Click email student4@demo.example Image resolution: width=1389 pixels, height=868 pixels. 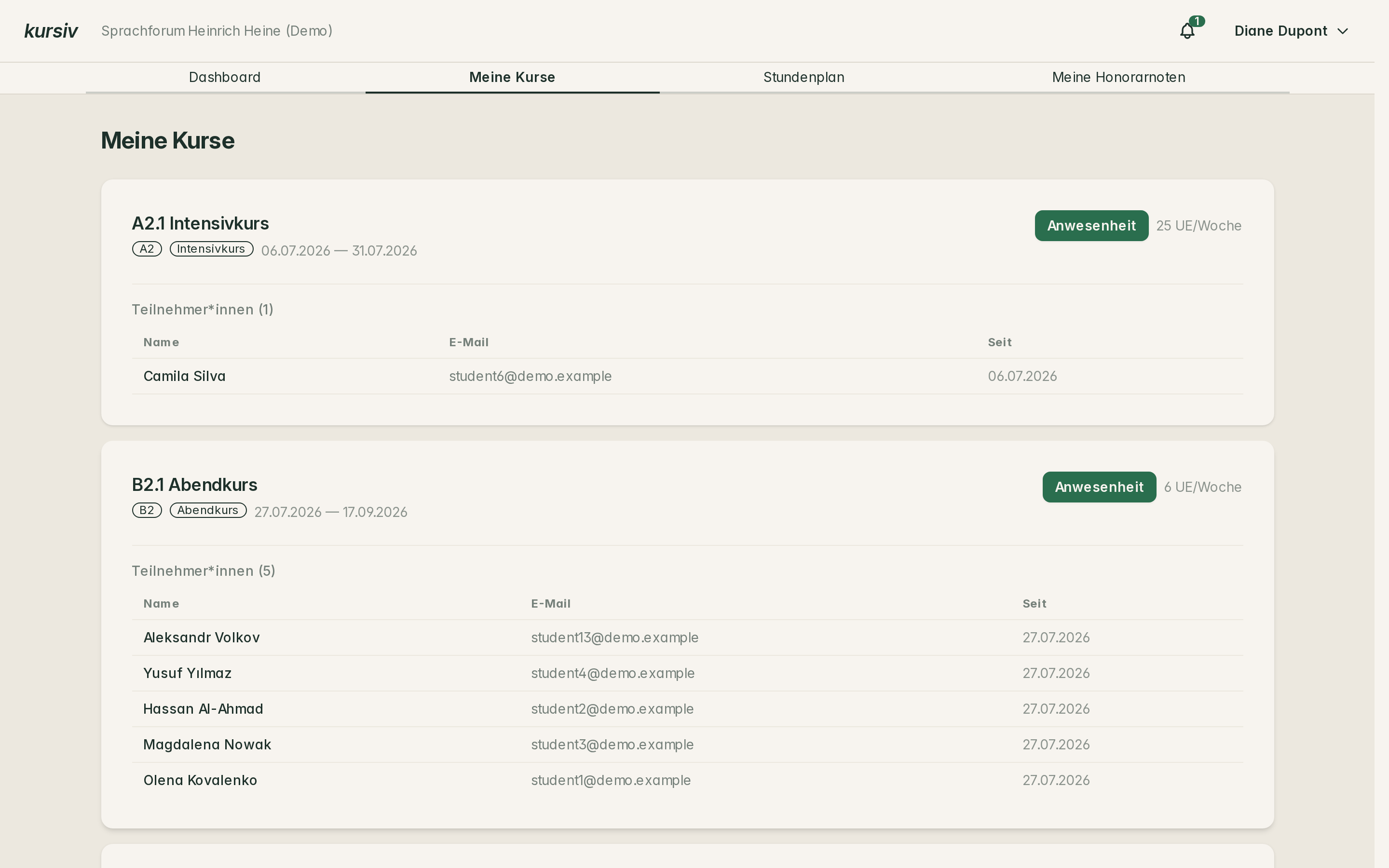point(613,673)
